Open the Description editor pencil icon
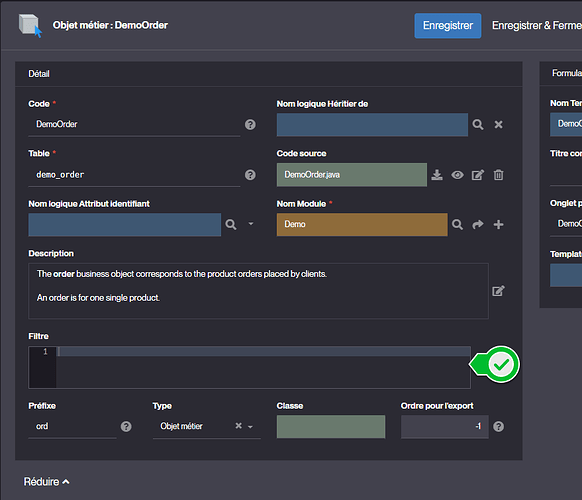Viewport: 582px width, 500px height. coord(498,291)
